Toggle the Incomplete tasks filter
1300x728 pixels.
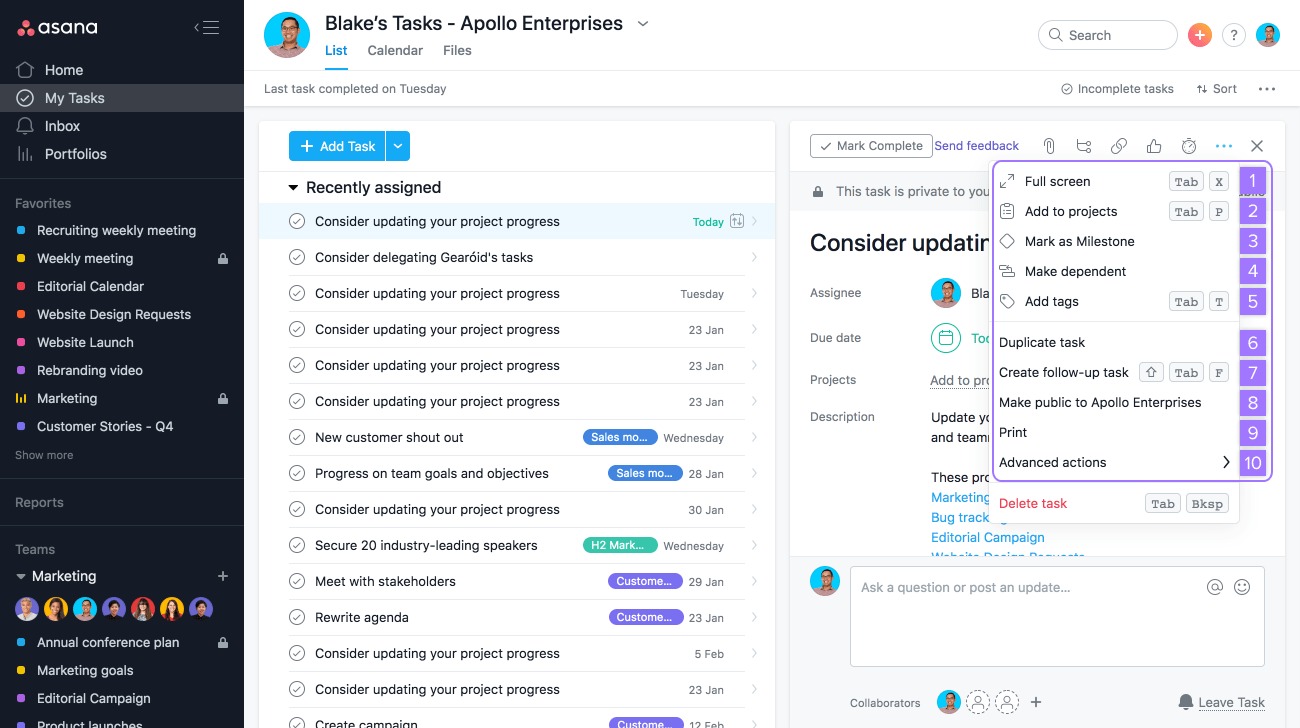(1117, 89)
